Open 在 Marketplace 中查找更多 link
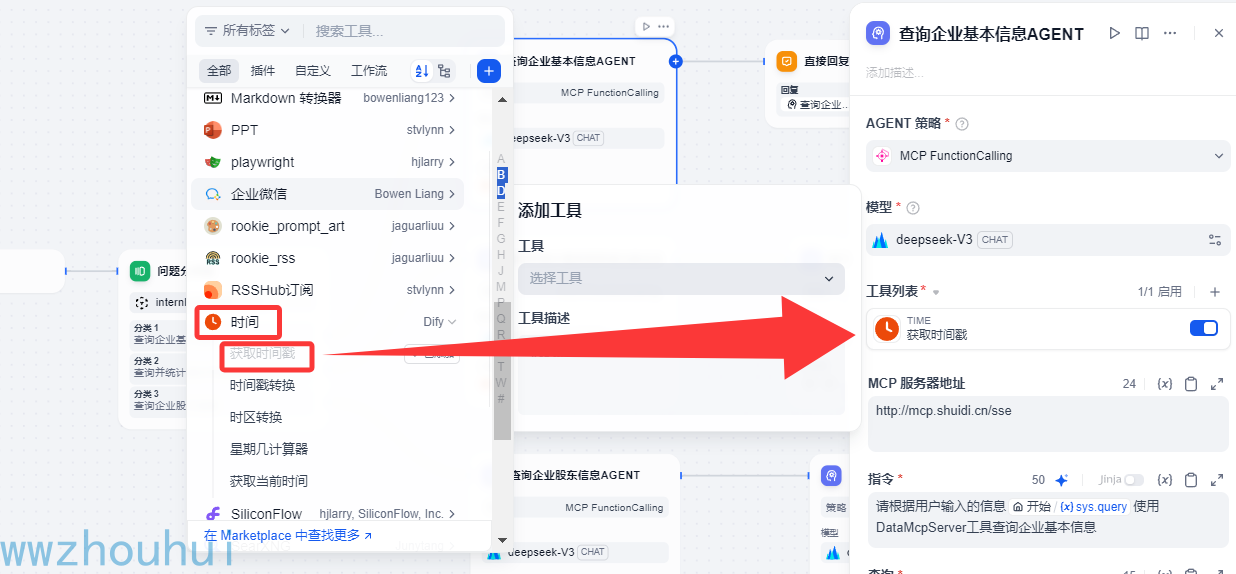The width and height of the screenshot is (1236, 574). [x=288, y=536]
